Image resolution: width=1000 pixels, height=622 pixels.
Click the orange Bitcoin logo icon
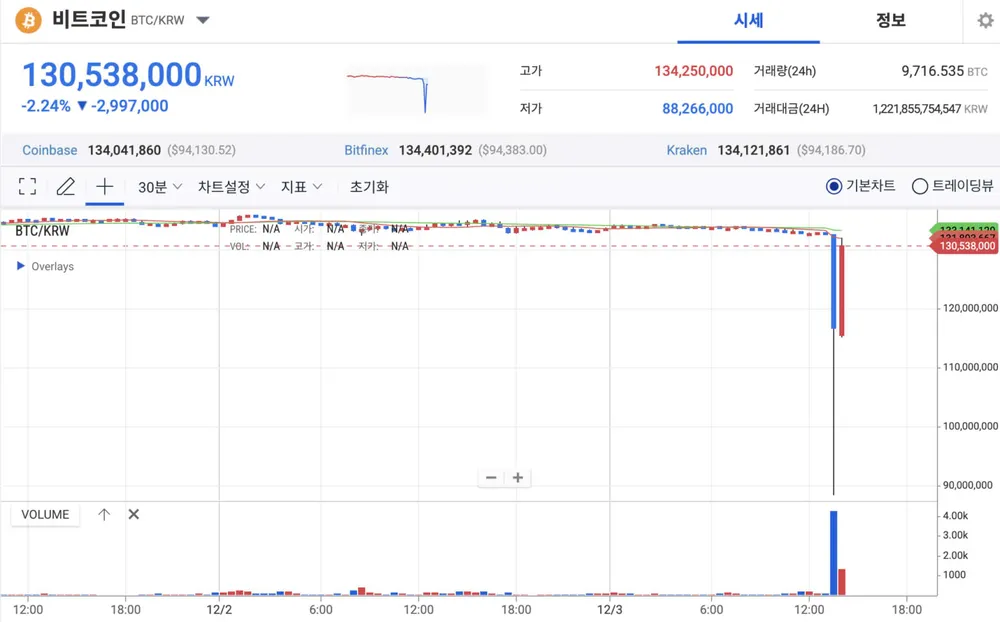tap(28, 20)
